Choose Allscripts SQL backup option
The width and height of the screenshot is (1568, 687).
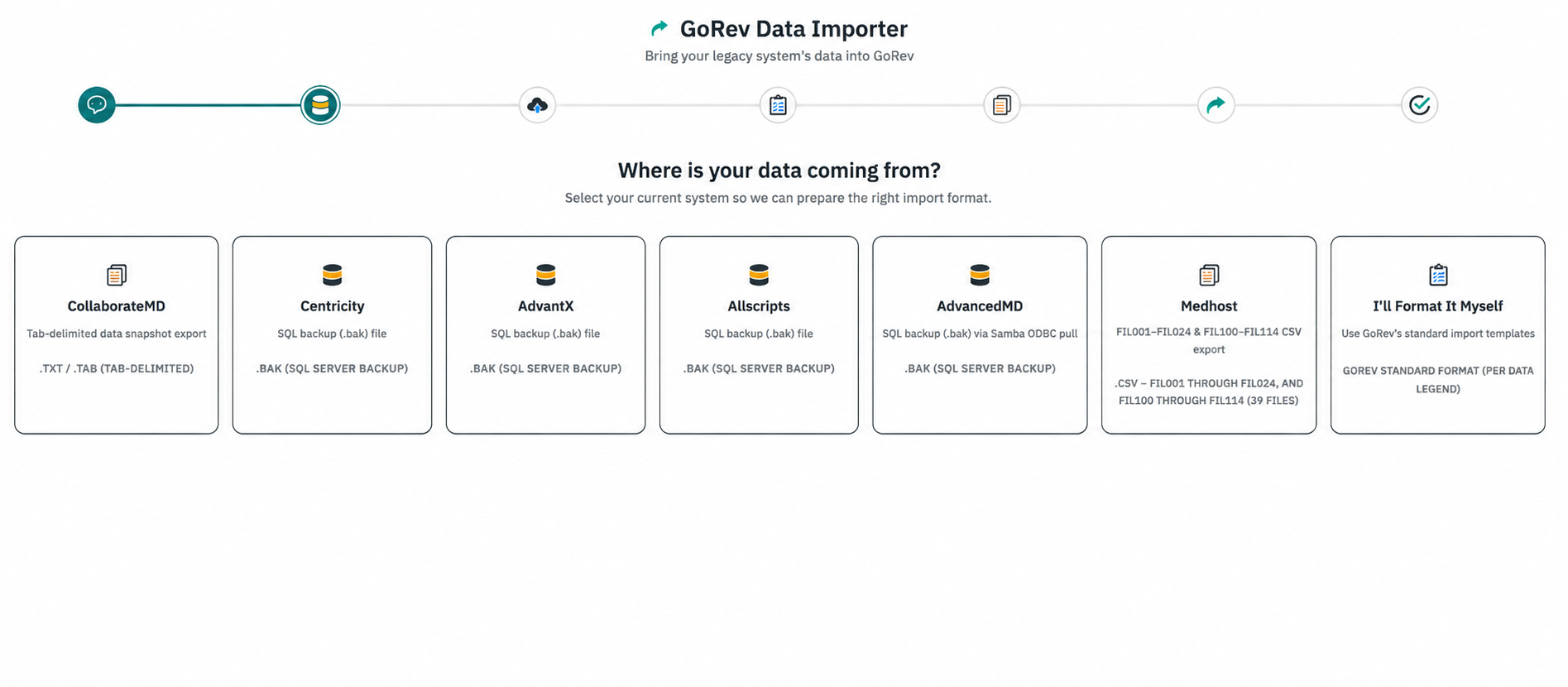(759, 334)
